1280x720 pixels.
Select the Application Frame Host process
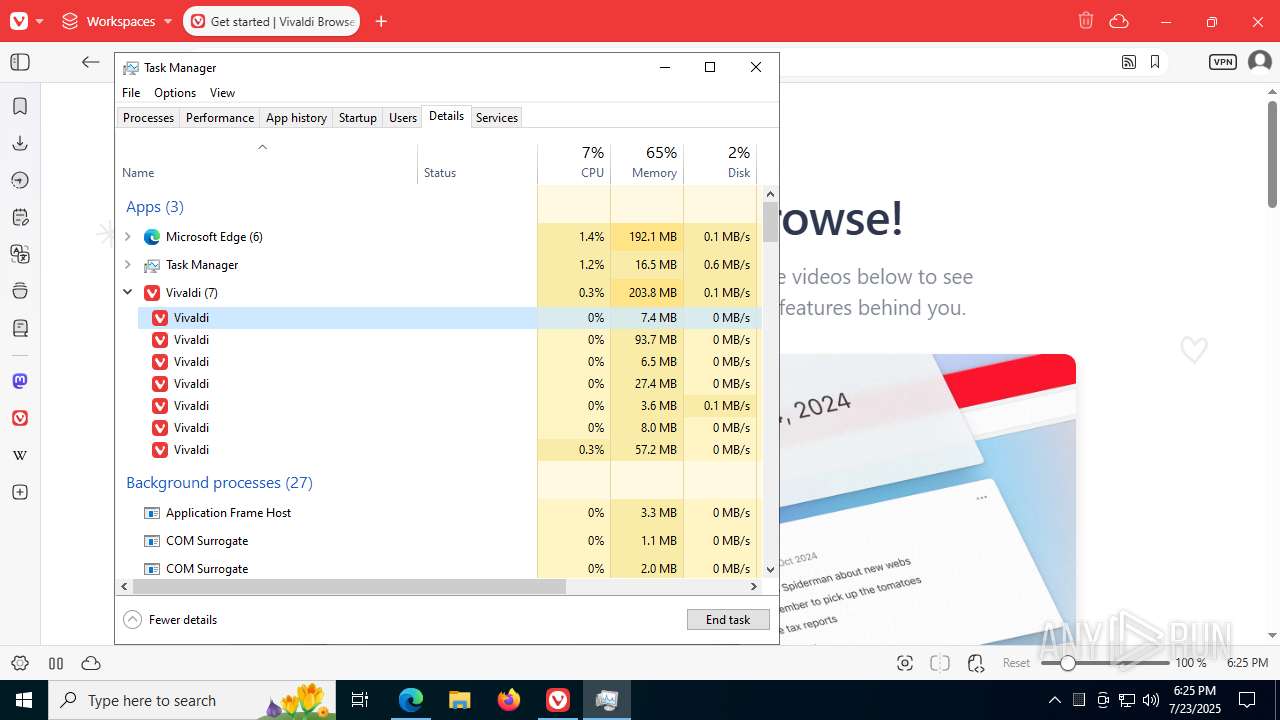coord(440,513)
